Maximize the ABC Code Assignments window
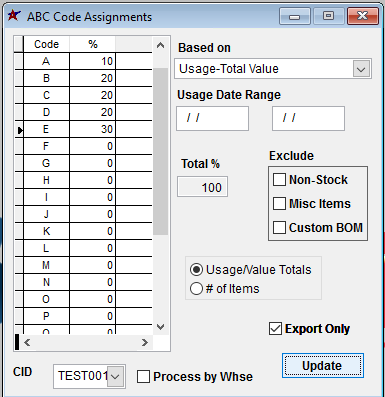 click(x=328, y=16)
